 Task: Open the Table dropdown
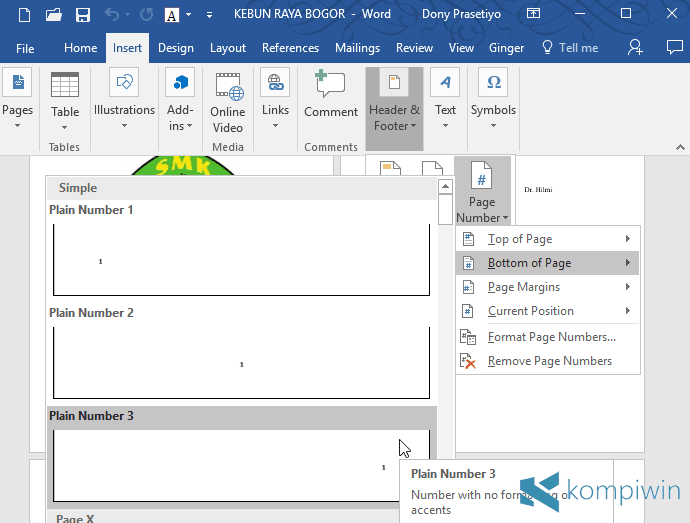[65, 101]
